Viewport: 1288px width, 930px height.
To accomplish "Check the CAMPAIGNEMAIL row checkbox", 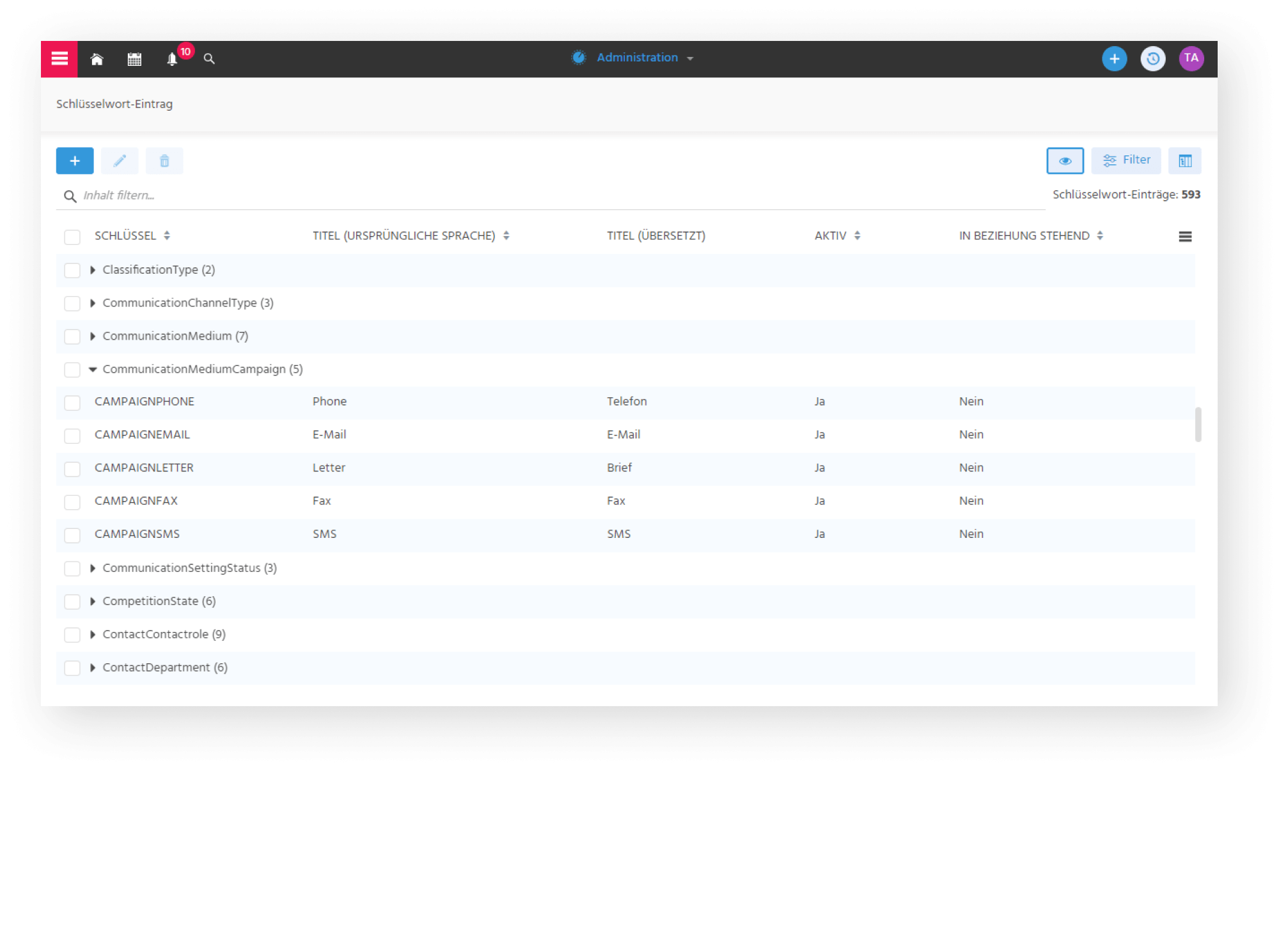I will tap(72, 436).
